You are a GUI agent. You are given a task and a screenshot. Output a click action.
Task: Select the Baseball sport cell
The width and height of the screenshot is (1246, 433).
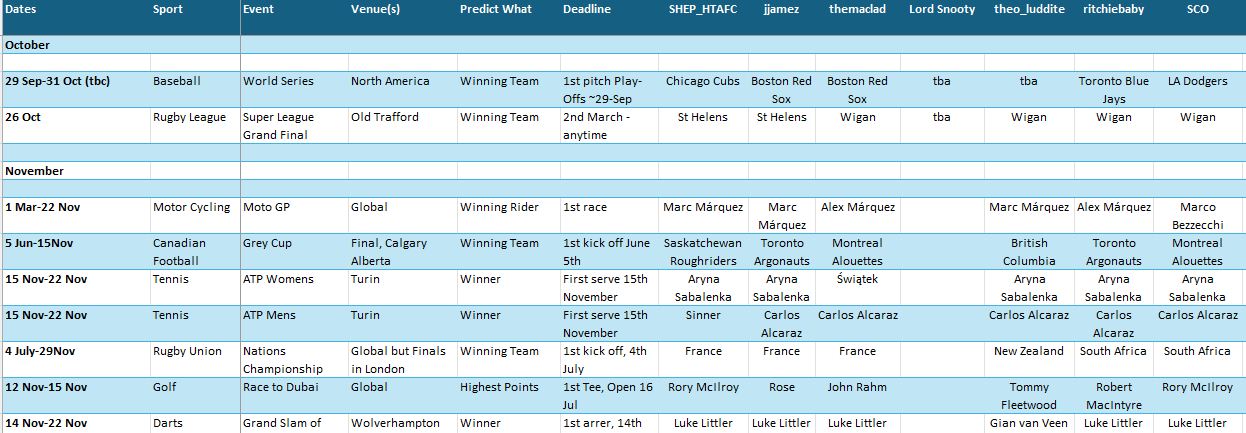(x=195, y=89)
